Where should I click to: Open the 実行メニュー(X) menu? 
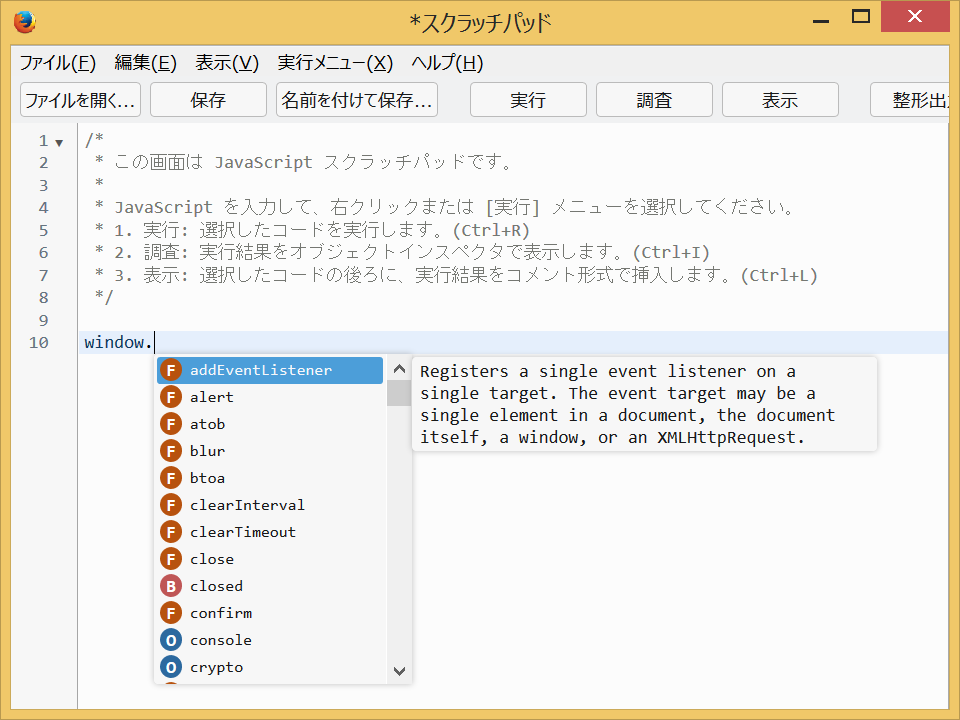(x=335, y=62)
